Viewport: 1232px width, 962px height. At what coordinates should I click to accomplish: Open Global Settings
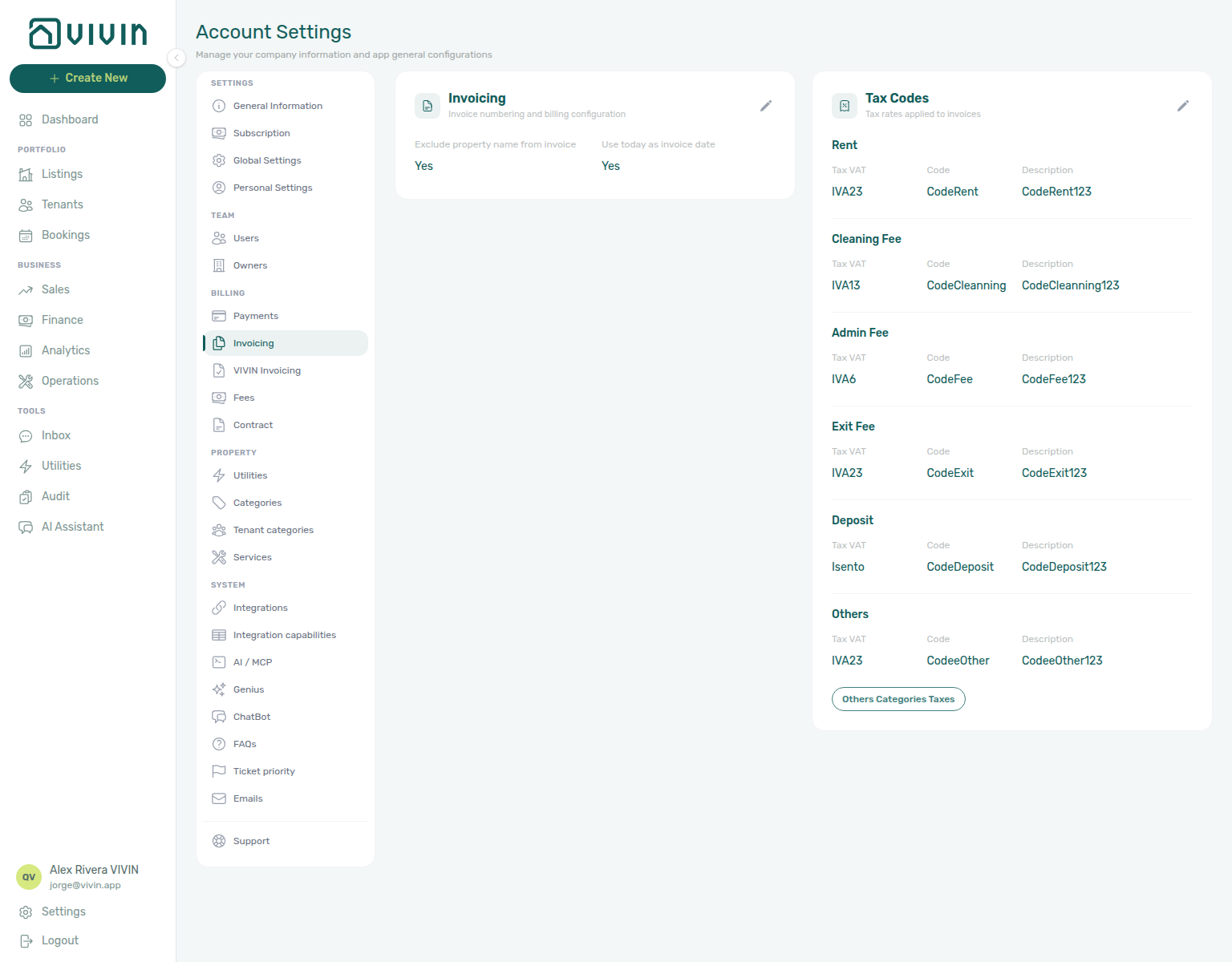[286, 160]
